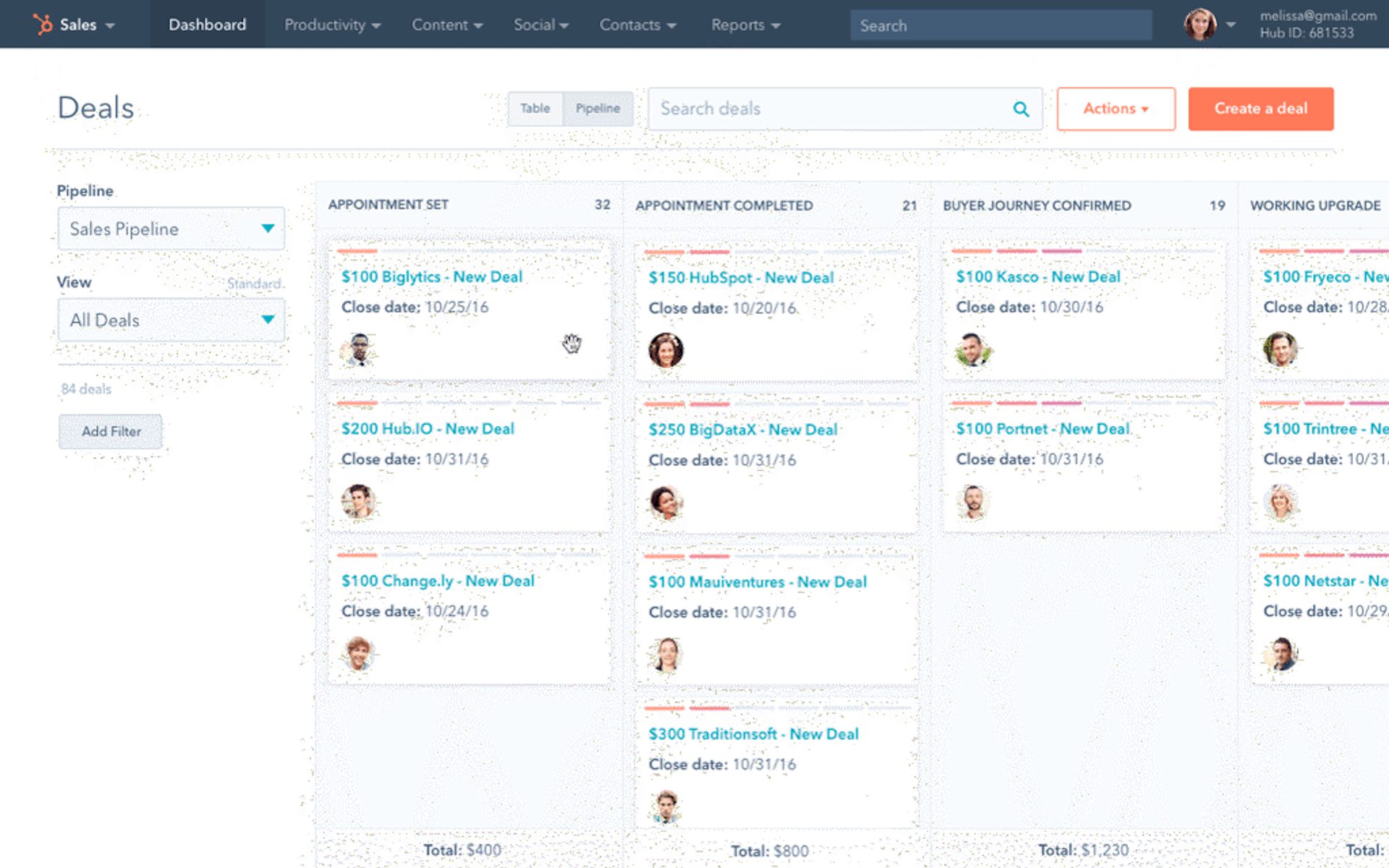This screenshot has width=1389, height=868.
Task: Expand the All Deals view dropdown
Action: (x=171, y=320)
